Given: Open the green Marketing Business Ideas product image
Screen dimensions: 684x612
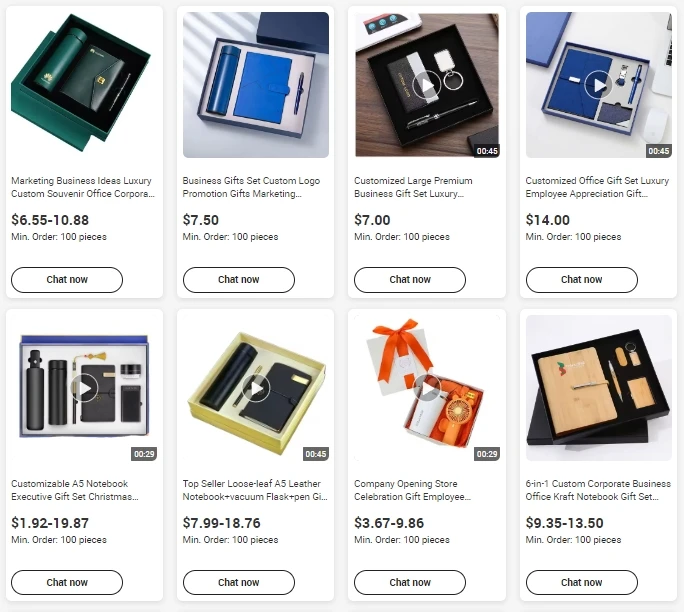Looking at the screenshot, I should pos(84,85).
